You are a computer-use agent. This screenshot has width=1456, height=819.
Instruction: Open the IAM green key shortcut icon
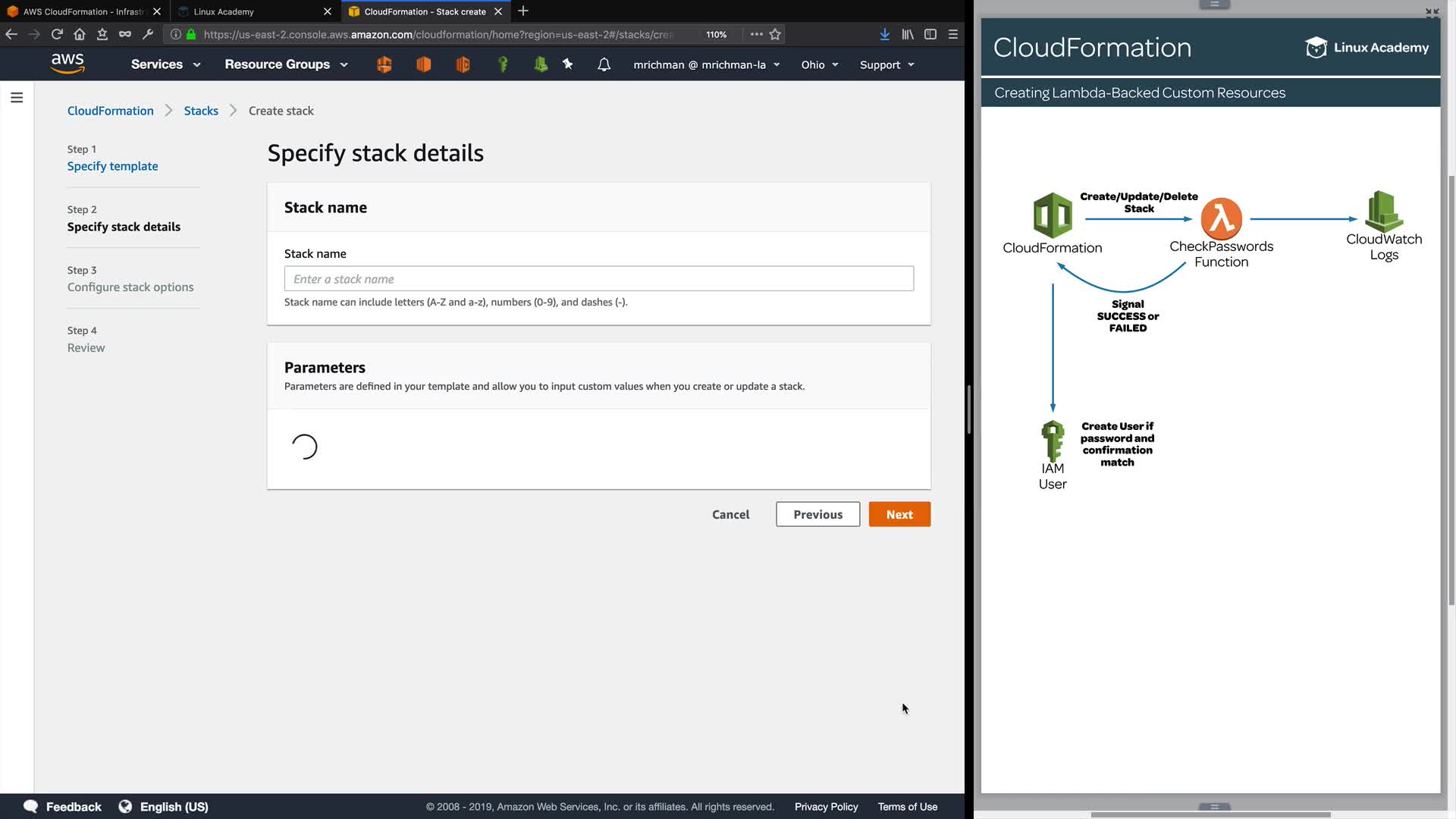tap(502, 64)
